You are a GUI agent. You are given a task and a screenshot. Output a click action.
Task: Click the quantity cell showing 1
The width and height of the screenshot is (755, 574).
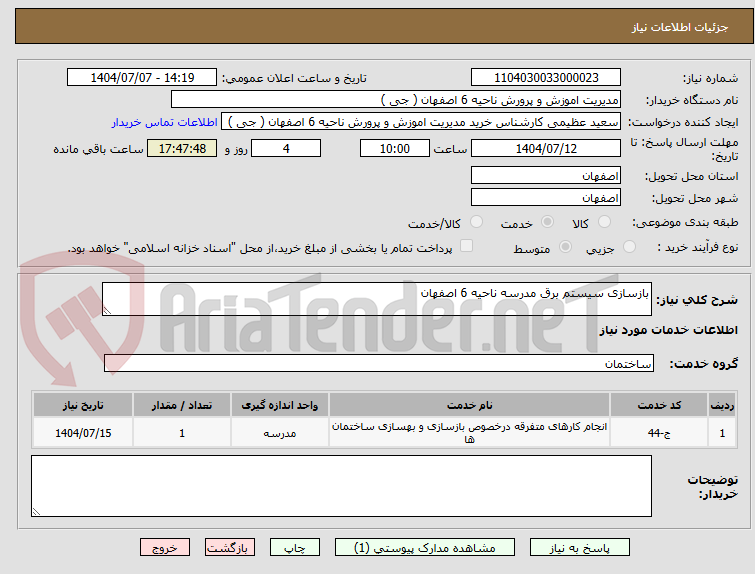182,433
